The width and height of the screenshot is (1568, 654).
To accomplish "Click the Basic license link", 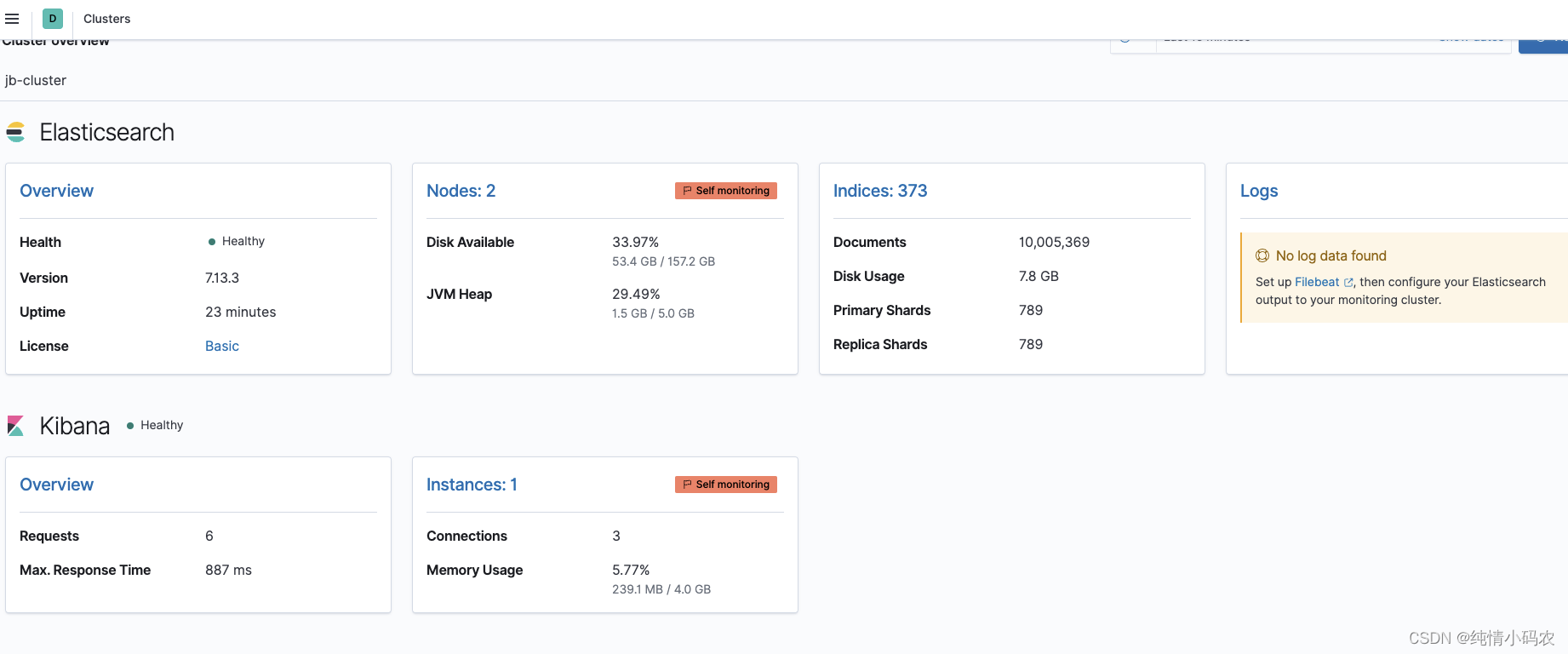I will (221, 346).
